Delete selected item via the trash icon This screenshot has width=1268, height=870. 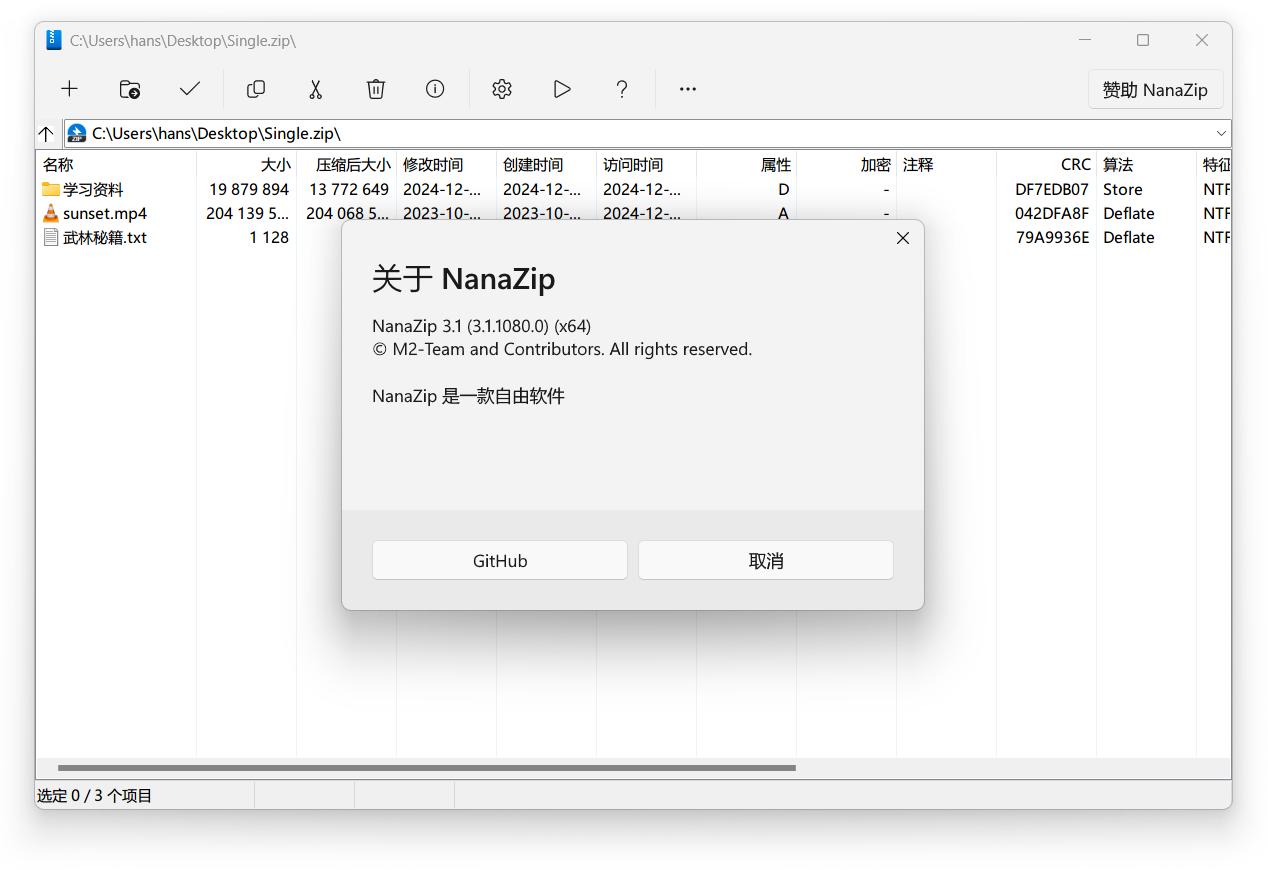coord(375,89)
